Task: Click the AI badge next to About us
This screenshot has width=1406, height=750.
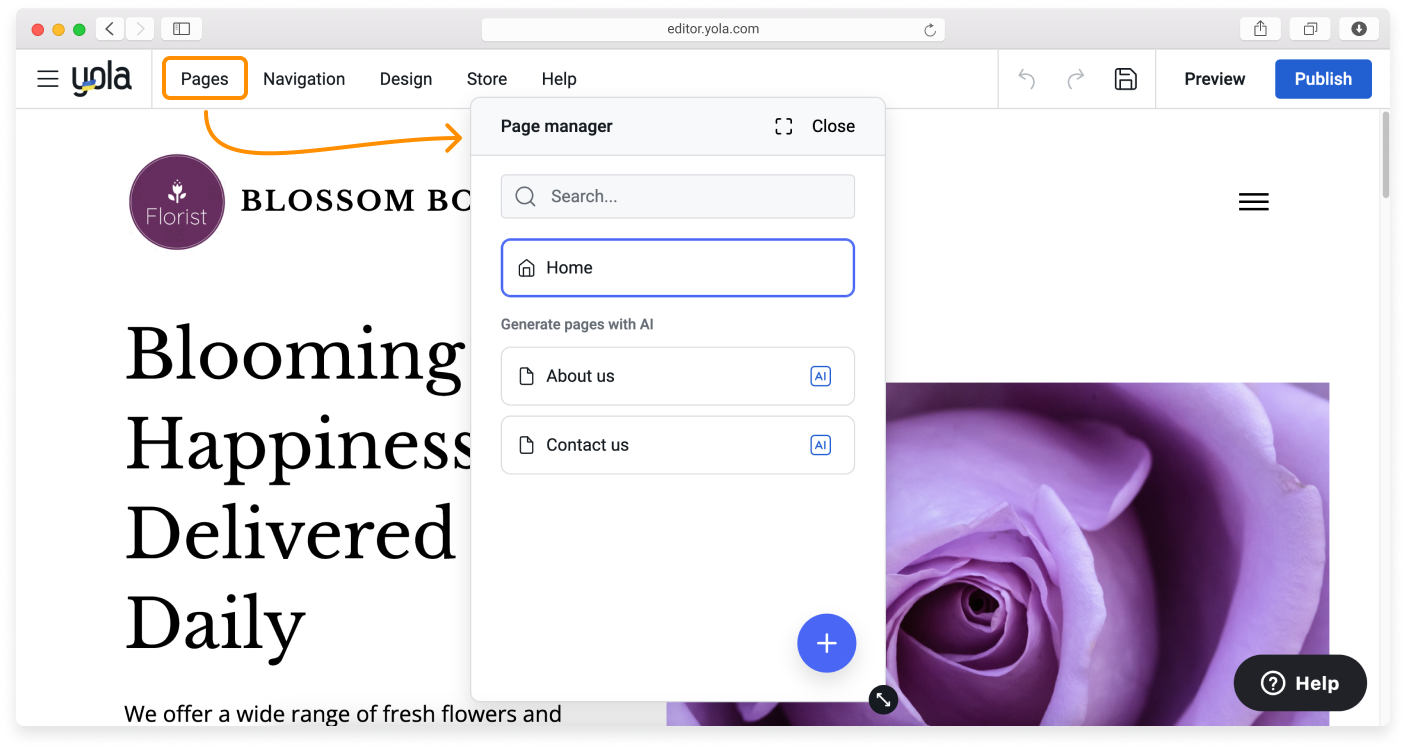Action: (x=820, y=376)
